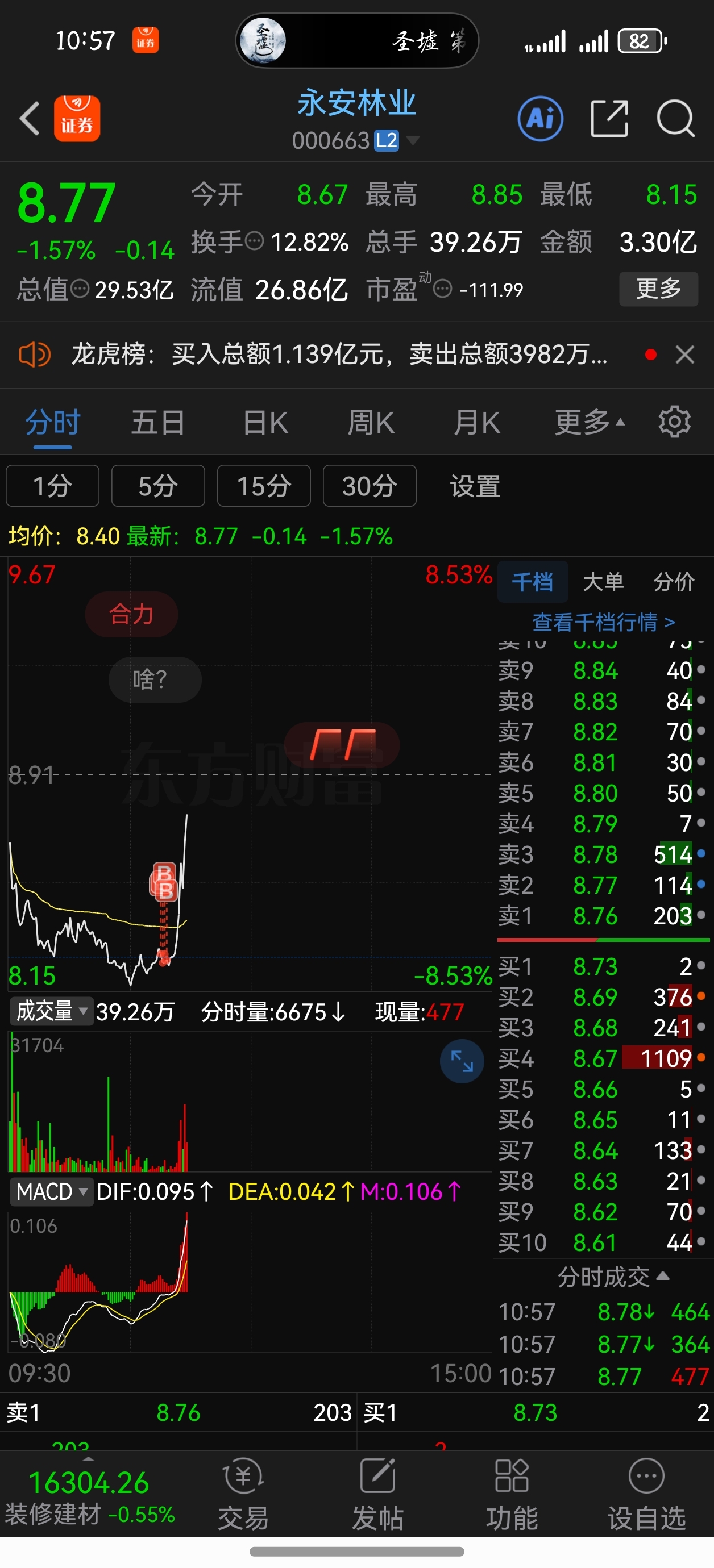
Task: Tap the info icon beside 市盈
Action: tap(442, 289)
